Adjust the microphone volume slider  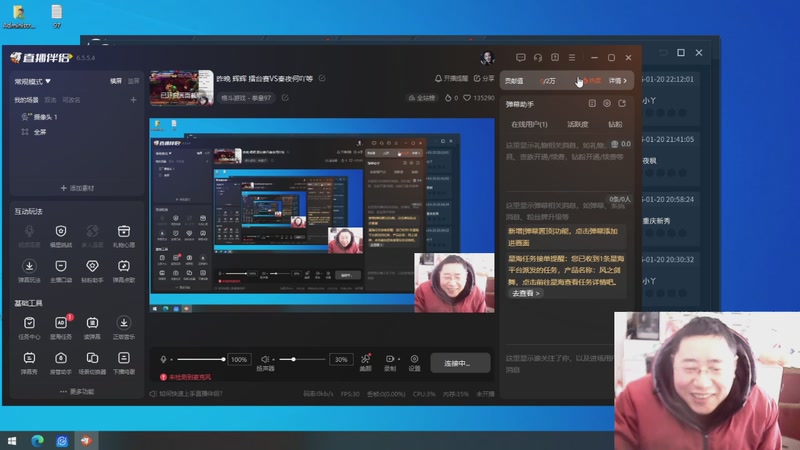pyautogui.click(x=200, y=359)
